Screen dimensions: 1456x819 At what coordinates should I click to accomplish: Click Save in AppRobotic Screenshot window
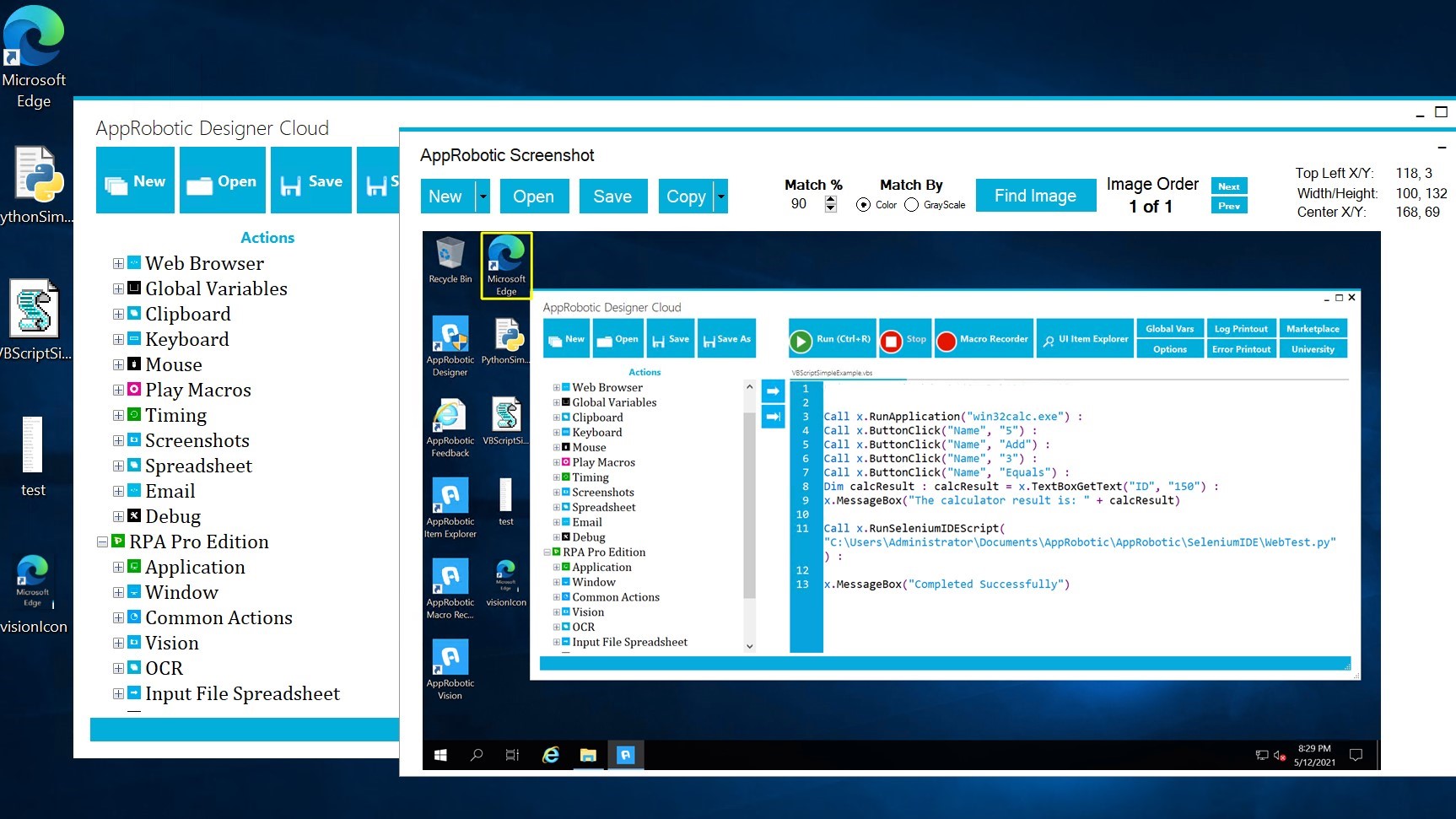pyautogui.click(x=612, y=197)
